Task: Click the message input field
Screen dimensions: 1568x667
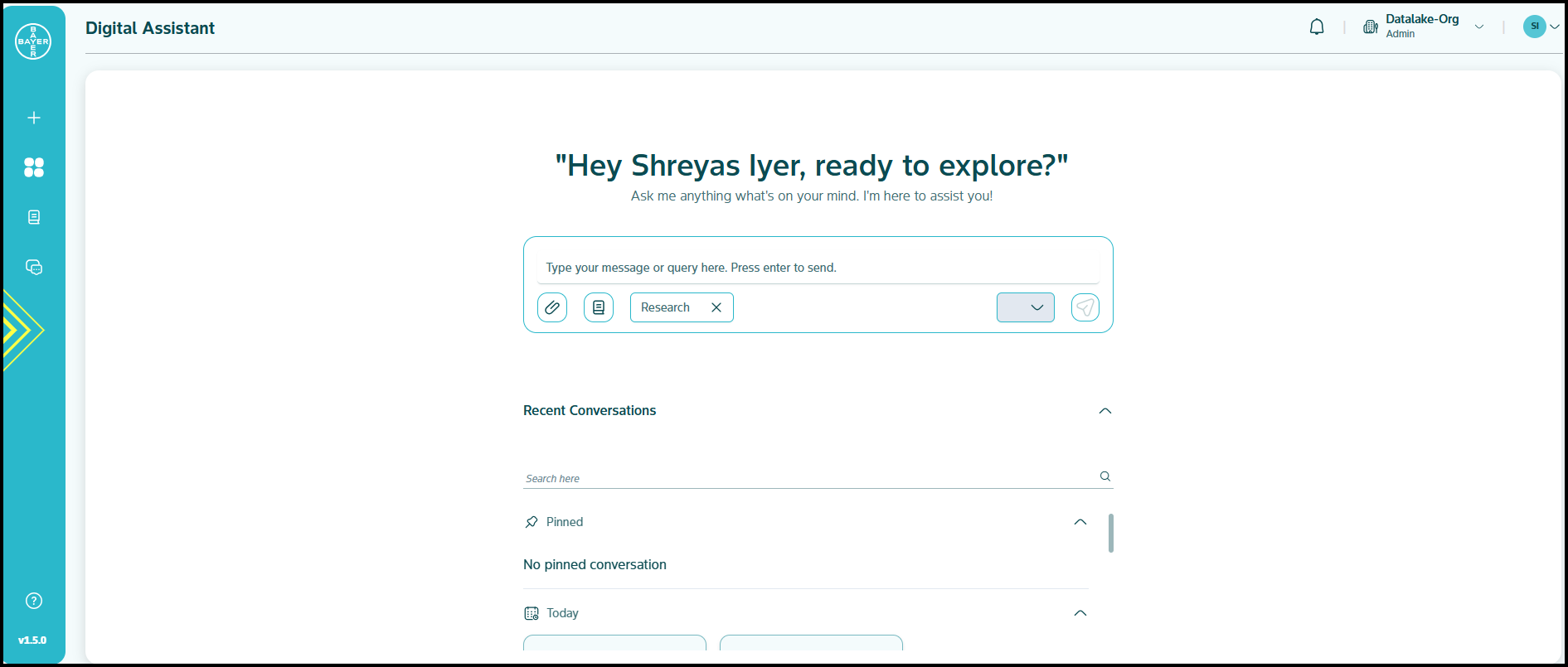Action: click(x=818, y=268)
